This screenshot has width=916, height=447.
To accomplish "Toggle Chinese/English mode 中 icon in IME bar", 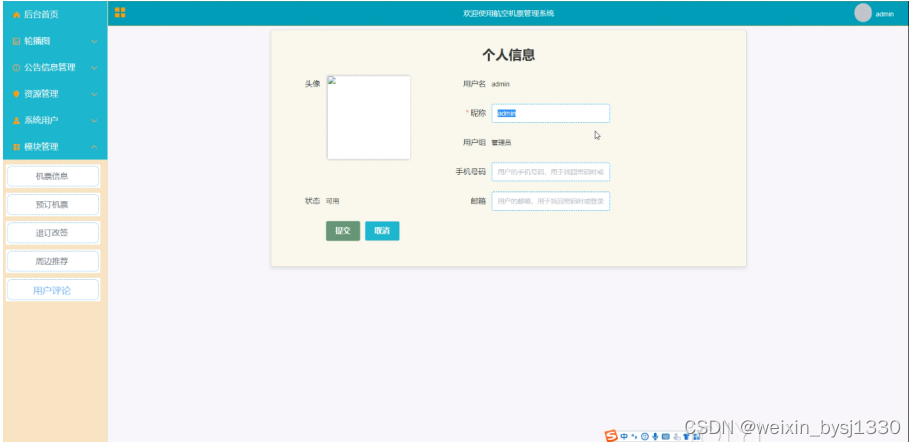I will pos(624,436).
